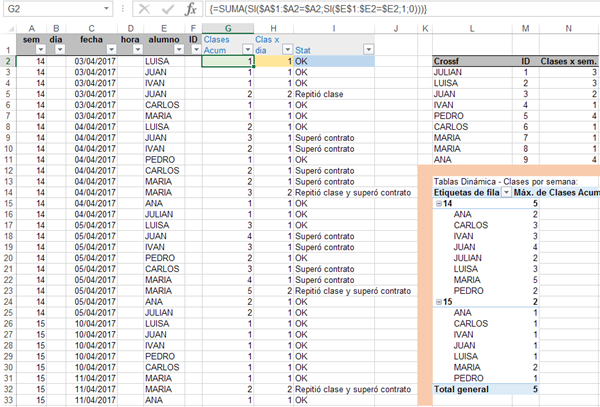
Task: Click the Insert Function fx icon
Action: click(x=192, y=9)
